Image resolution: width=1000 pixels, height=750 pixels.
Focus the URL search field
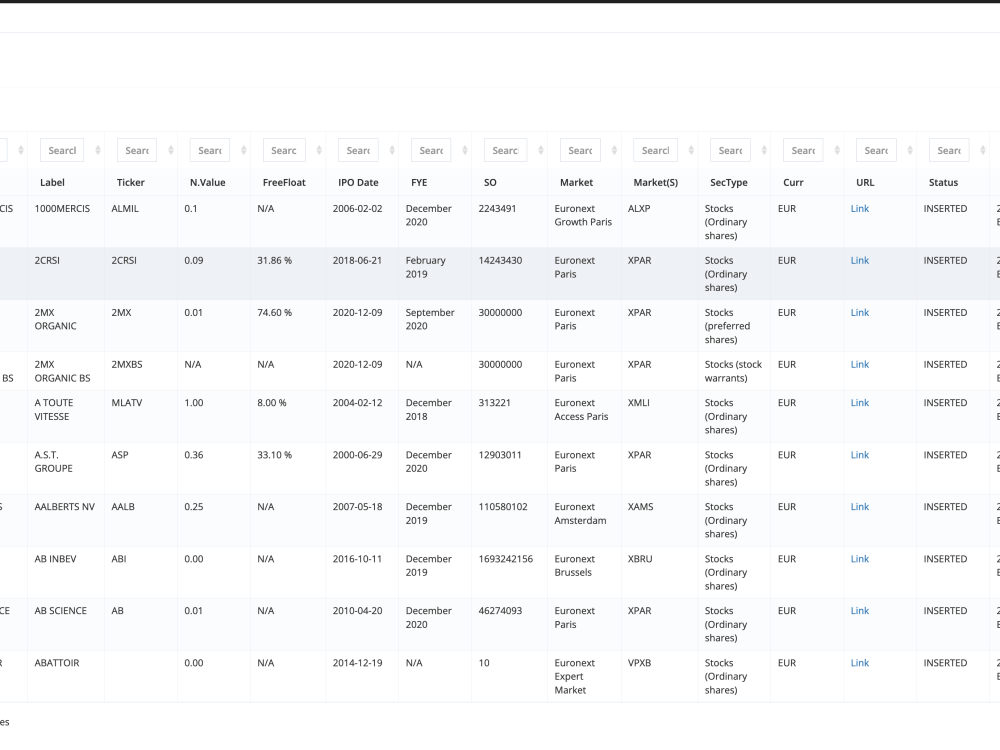click(x=876, y=151)
